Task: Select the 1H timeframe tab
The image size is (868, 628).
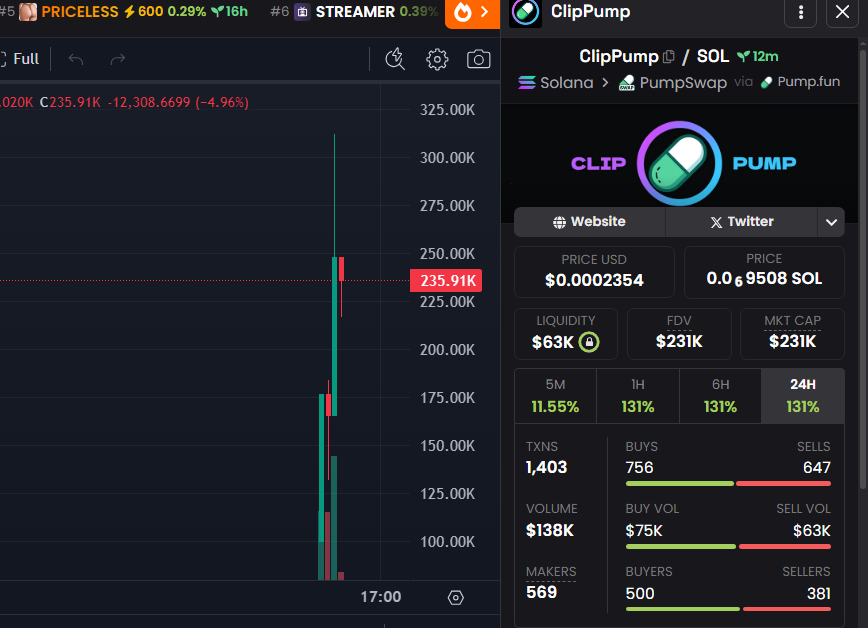Action: coord(638,397)
